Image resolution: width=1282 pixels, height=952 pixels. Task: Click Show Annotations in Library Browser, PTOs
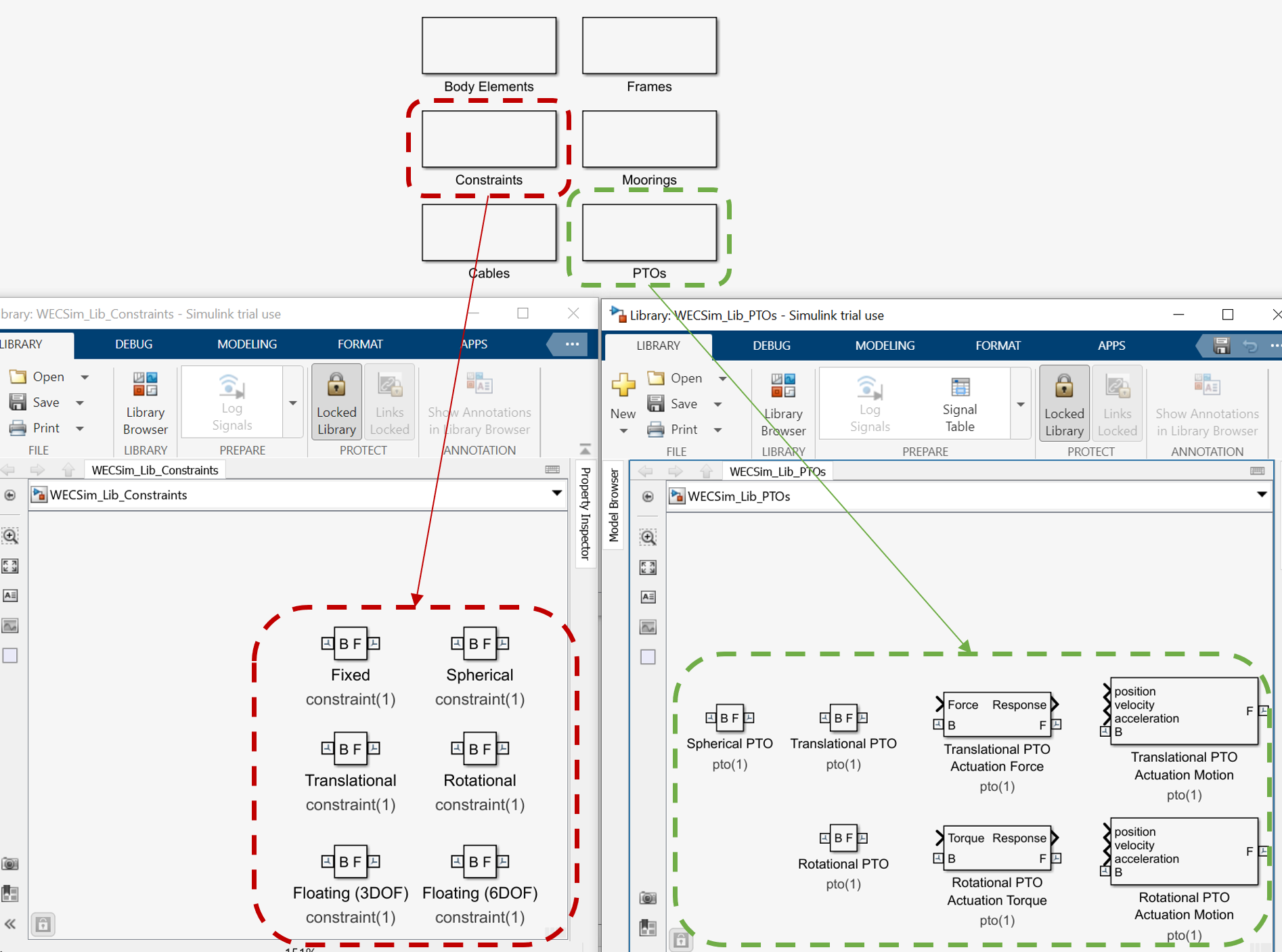pos(1207,405)
